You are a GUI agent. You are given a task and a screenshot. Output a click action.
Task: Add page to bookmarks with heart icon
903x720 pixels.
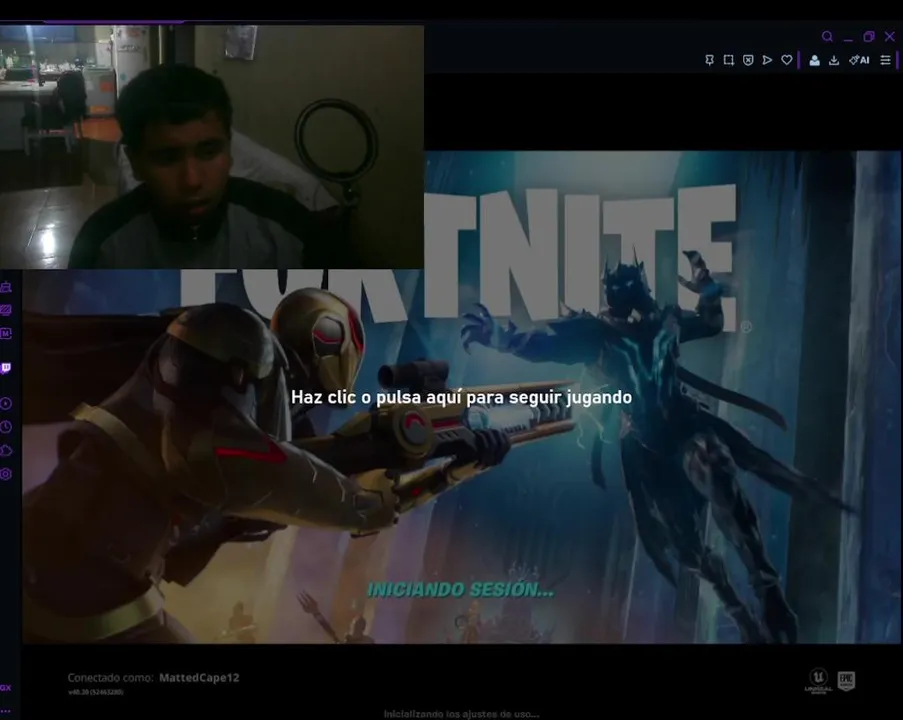point(787,60)
